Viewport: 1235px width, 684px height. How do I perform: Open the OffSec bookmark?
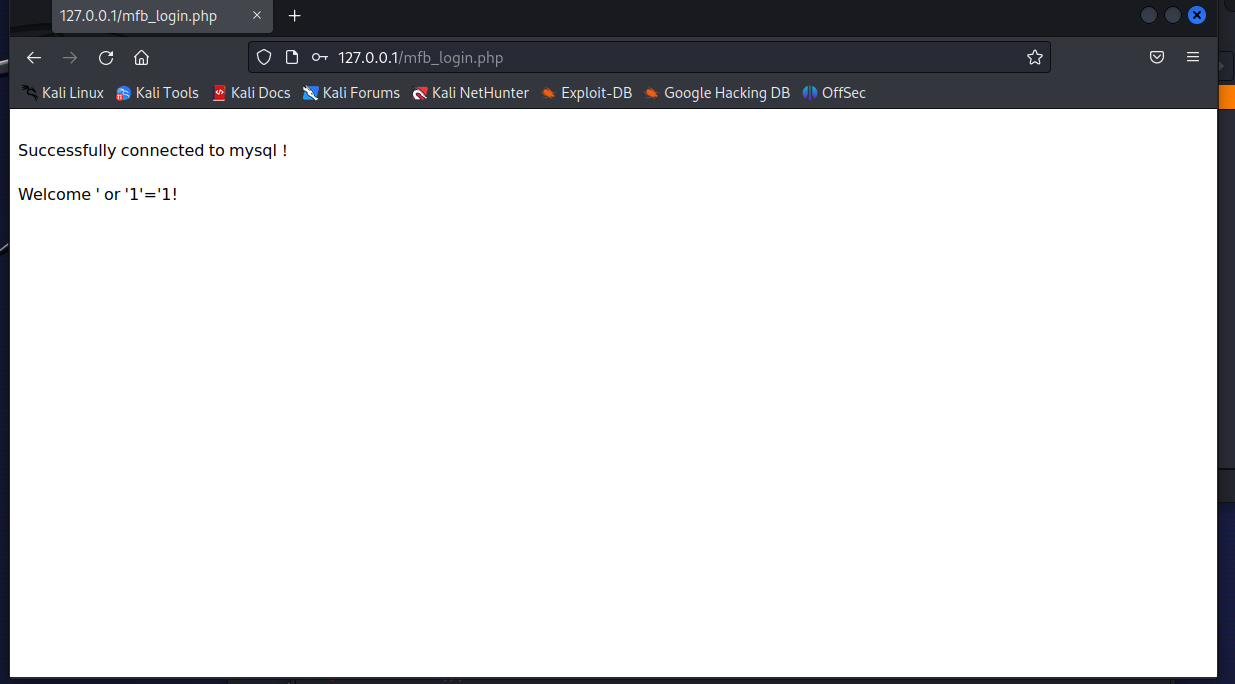point(834,93)
